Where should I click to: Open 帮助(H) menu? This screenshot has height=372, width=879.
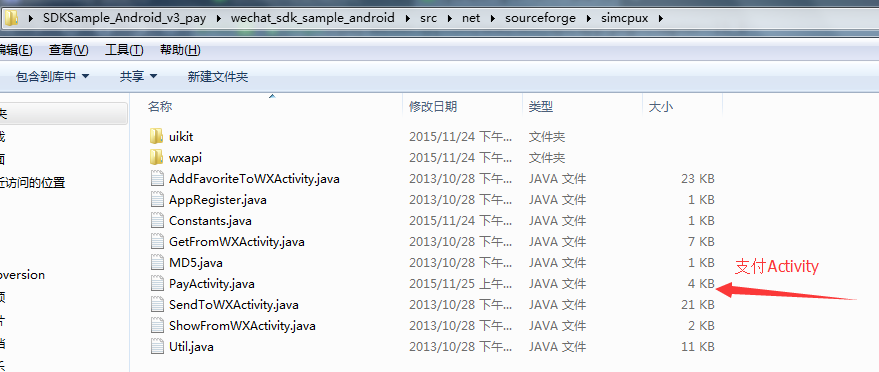click(180, 50)
